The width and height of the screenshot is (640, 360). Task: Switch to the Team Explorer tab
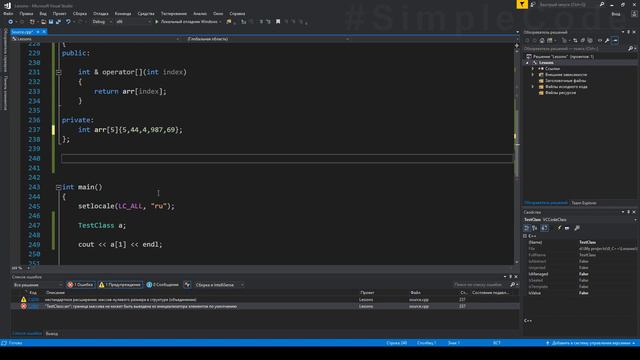(x=584, y=203)
